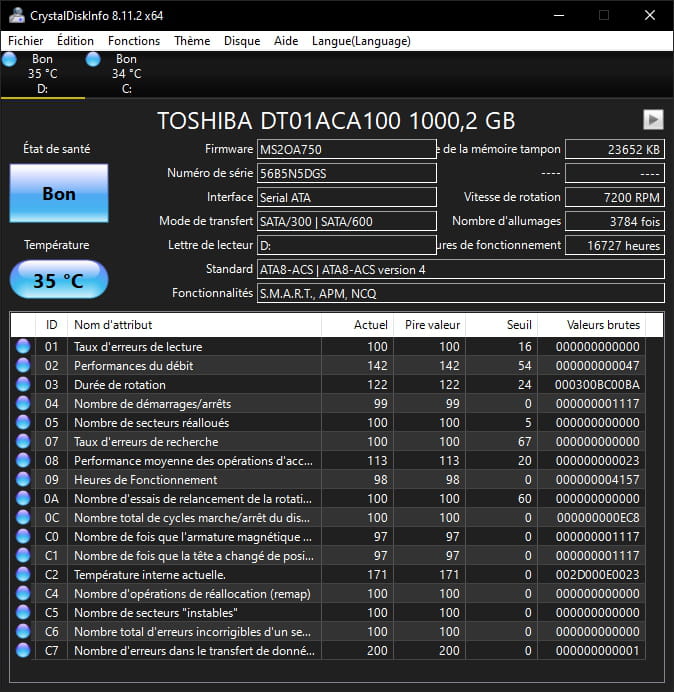Click the Fonctionnalités field S.M.A.R.T., APM, NCQ
Image resolution: width=674 pixels, height=692 pixels.
pyautogui.click(x=461, y=293)
